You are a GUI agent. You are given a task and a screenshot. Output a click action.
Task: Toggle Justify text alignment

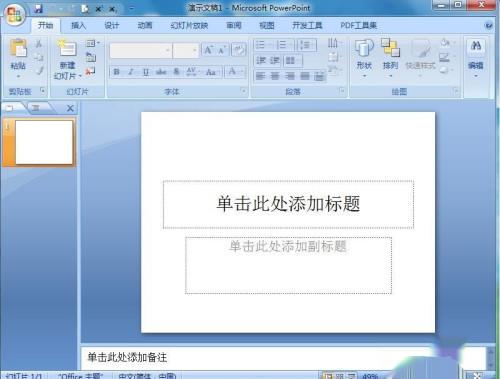[305, 76]
